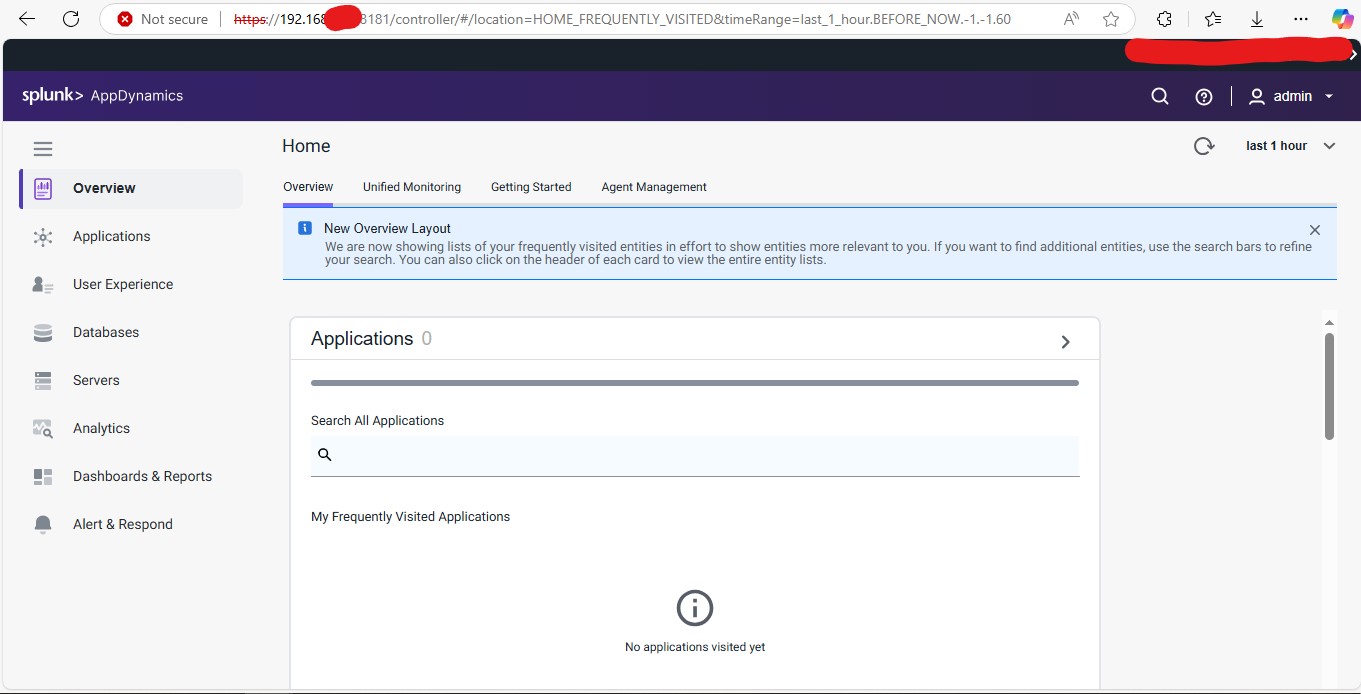
Task: Open Dashboards & Reports from sidebar
Action: click(x=142, y=476)
